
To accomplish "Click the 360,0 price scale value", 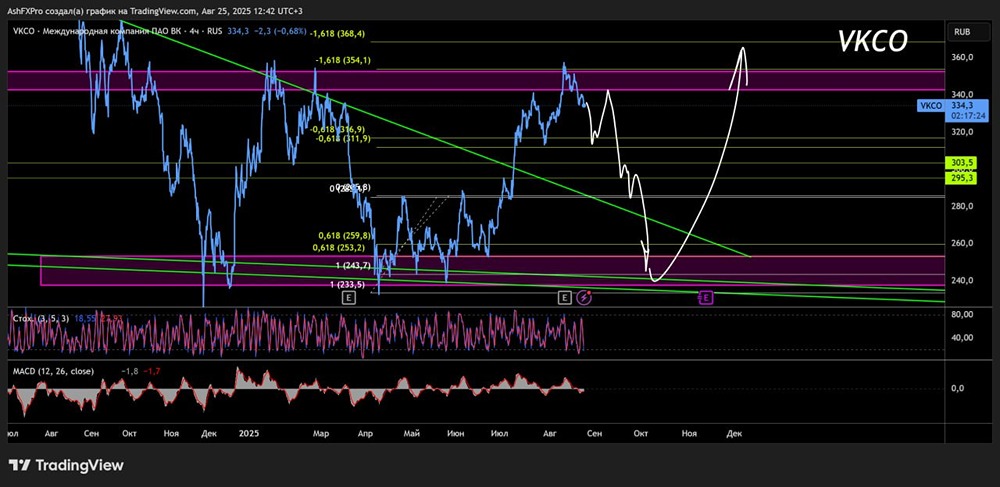I will pyautogui.click(x=962, y=57).
